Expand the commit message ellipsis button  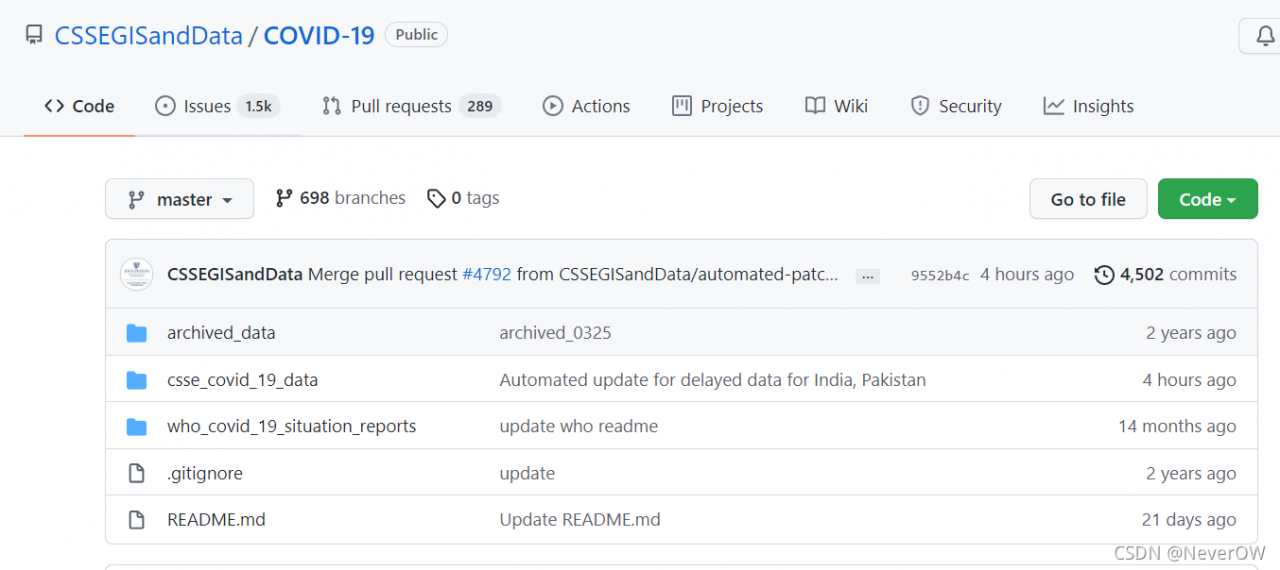(867, 276)
